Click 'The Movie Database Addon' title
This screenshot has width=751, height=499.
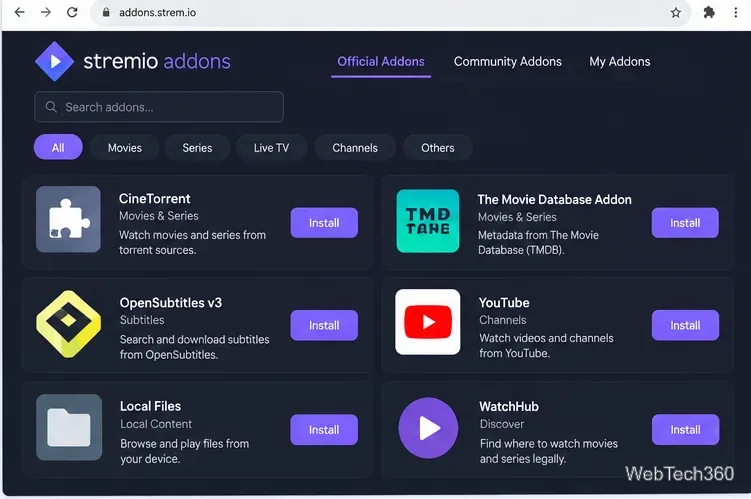coord(555,200)
